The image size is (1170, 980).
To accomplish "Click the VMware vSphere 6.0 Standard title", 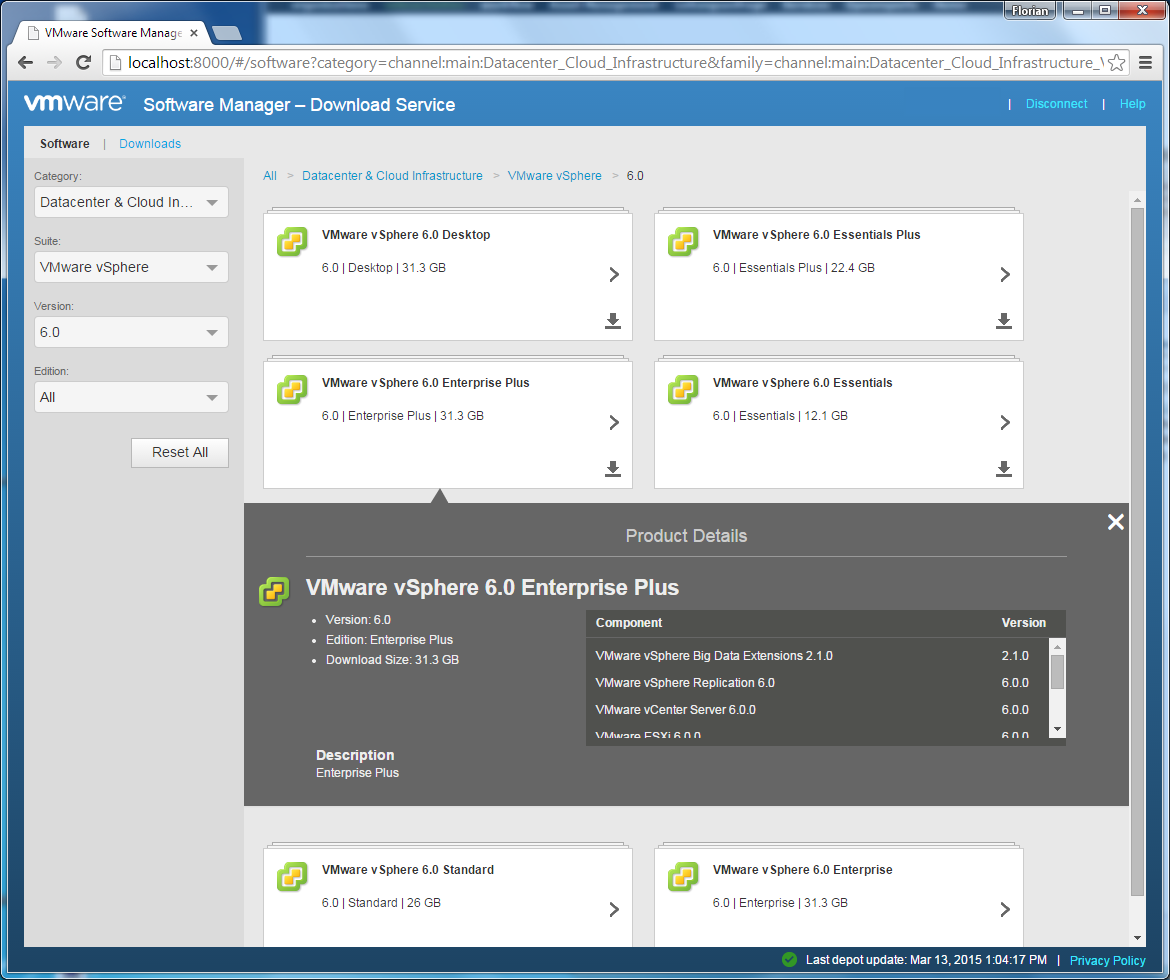I will point(407,870).
